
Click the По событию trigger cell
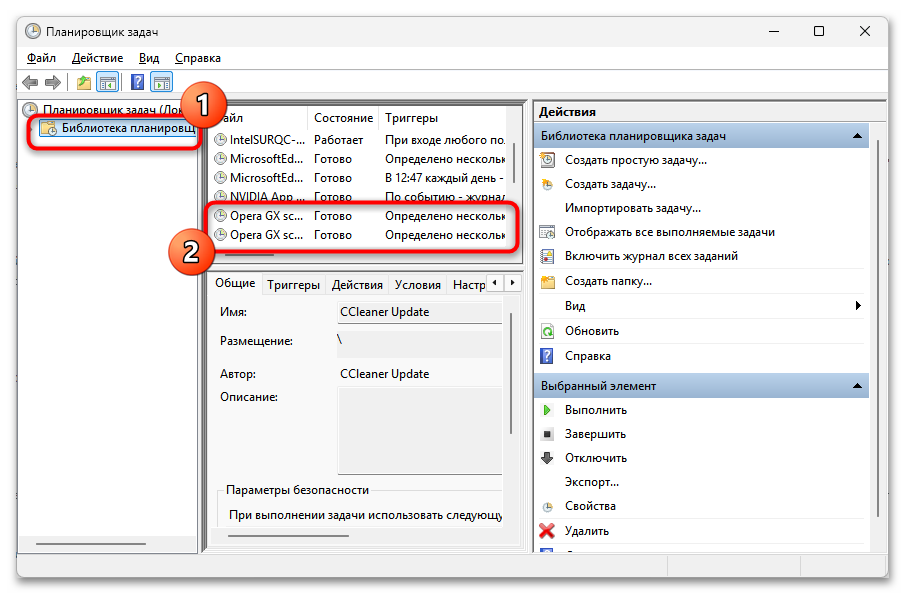444,197
